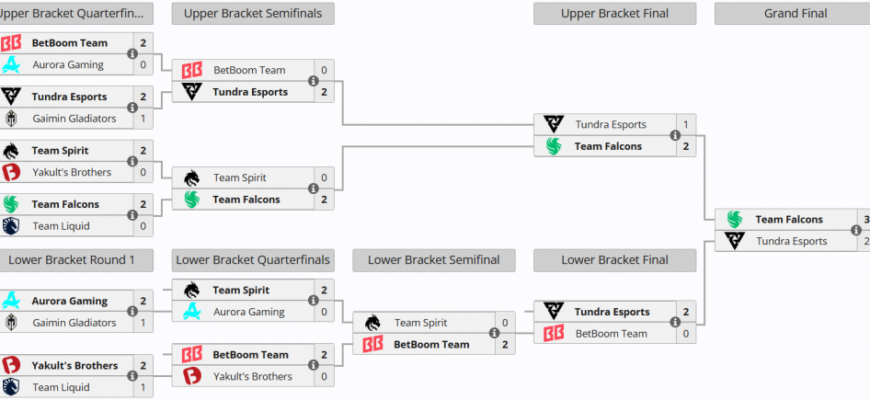Click info icon on Spirit vs Falcons semifinal
The height and width of the screenshot is (400, 870).
coord(313,189)
